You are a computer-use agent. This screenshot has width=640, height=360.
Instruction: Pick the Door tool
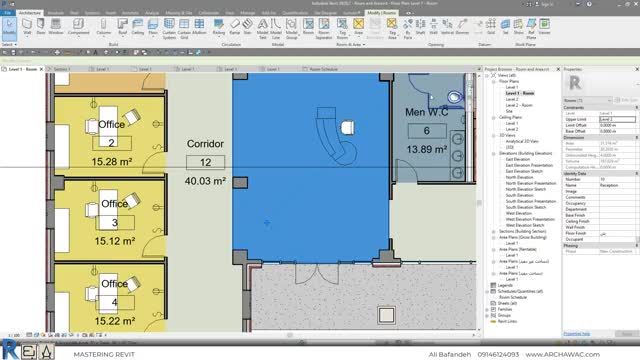point(41,27)
